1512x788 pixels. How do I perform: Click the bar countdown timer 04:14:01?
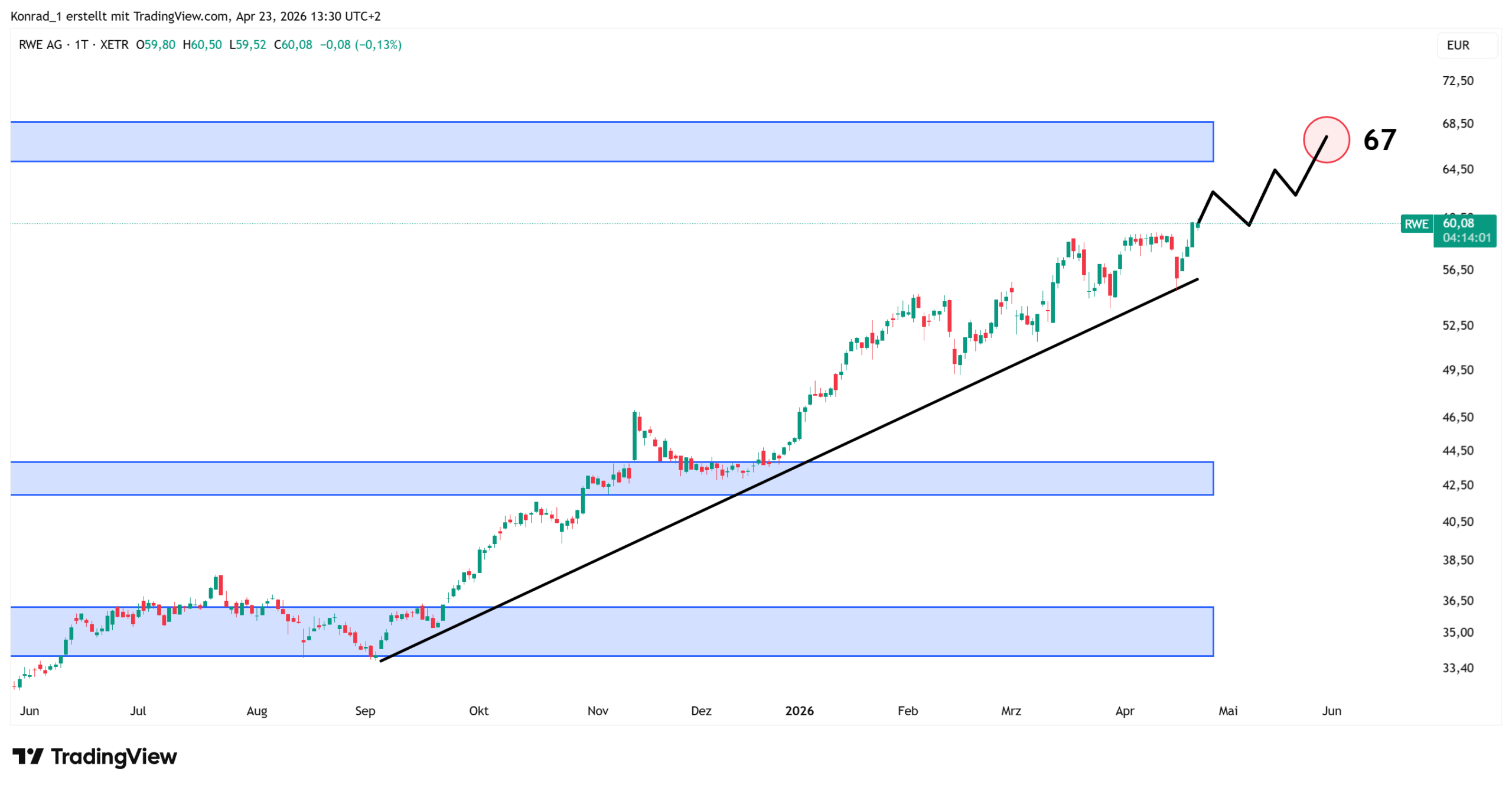[x=1467, y=237]
